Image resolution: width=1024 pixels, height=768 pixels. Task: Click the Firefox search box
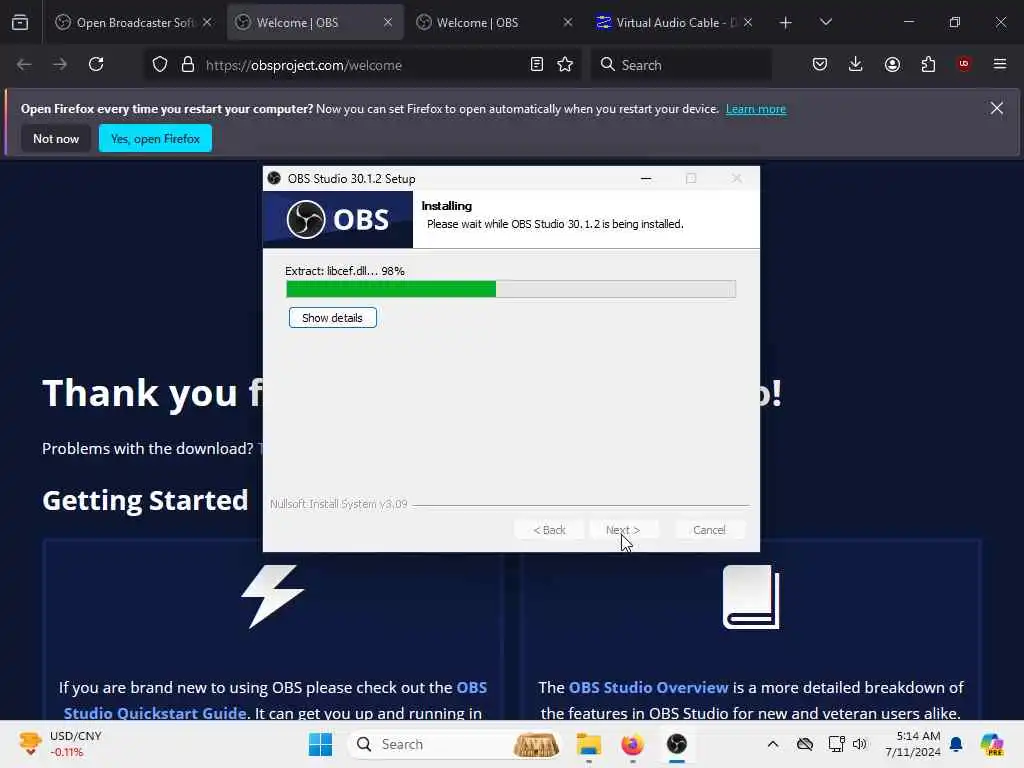[681, 65]
